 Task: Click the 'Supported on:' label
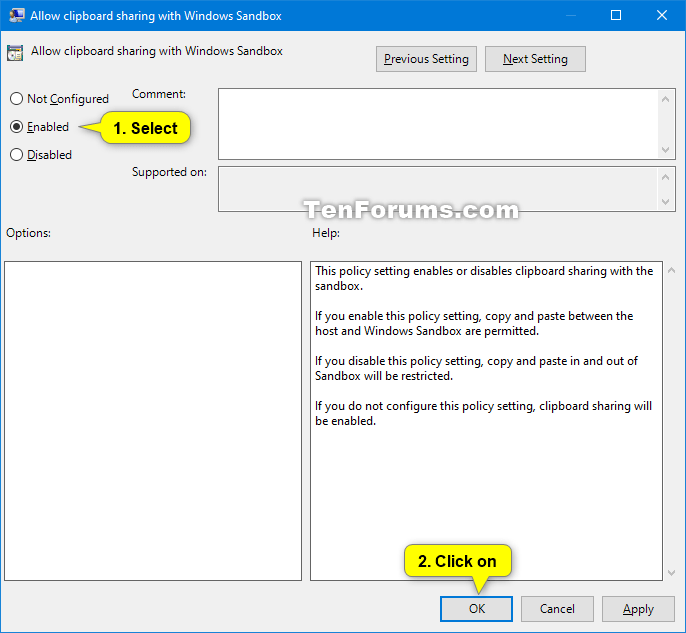tap(169, 172)
